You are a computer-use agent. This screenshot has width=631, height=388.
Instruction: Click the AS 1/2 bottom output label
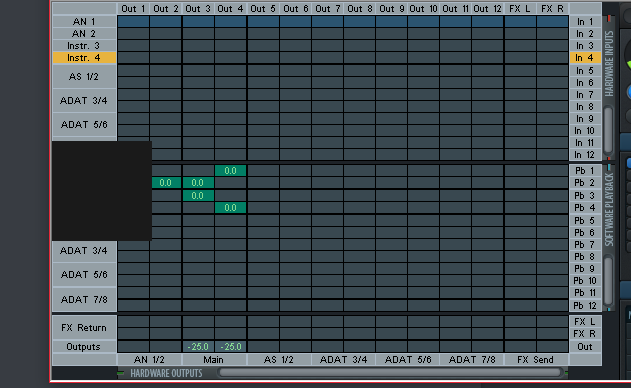click(279, 359)
